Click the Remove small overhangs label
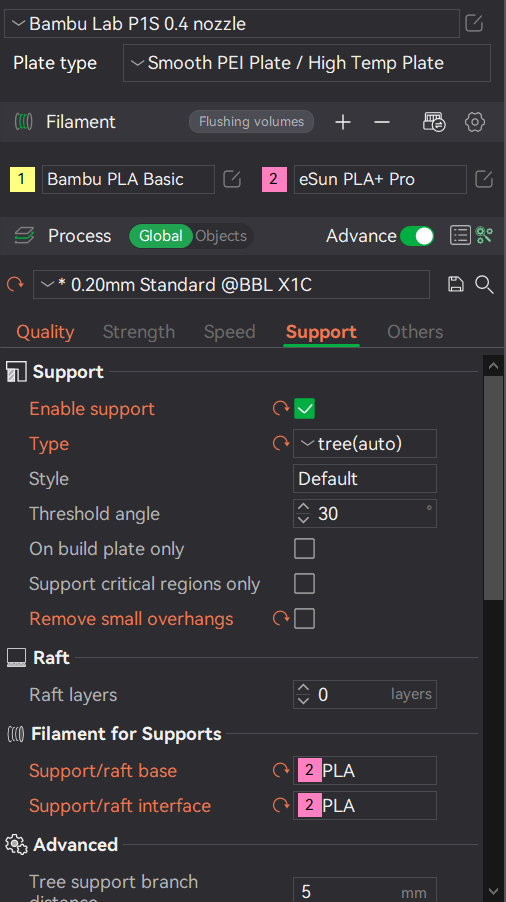The image size is (506, 902). [131, 619]
